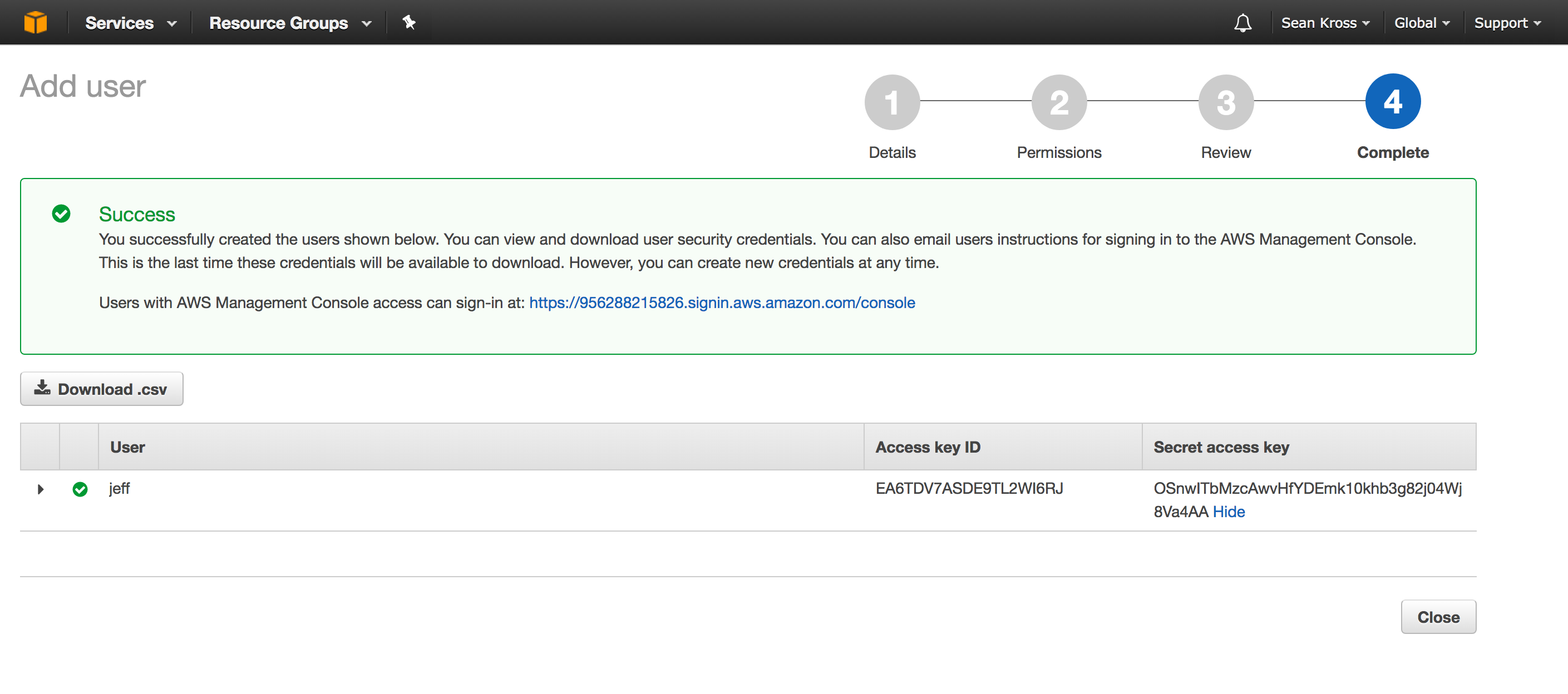Open the Sean Kross account menu
Viewport: 1568px width, 694px height.
coord(1325,22)
